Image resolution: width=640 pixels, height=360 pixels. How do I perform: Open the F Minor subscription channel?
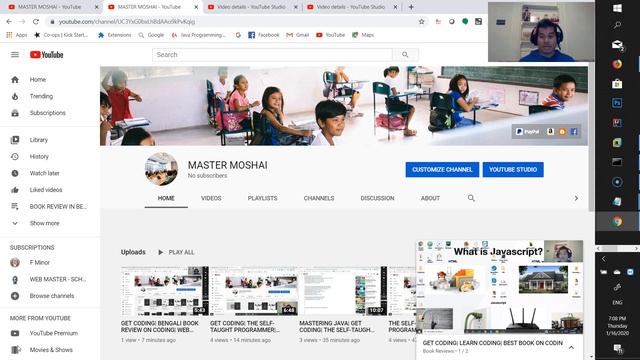pos(39,263)
